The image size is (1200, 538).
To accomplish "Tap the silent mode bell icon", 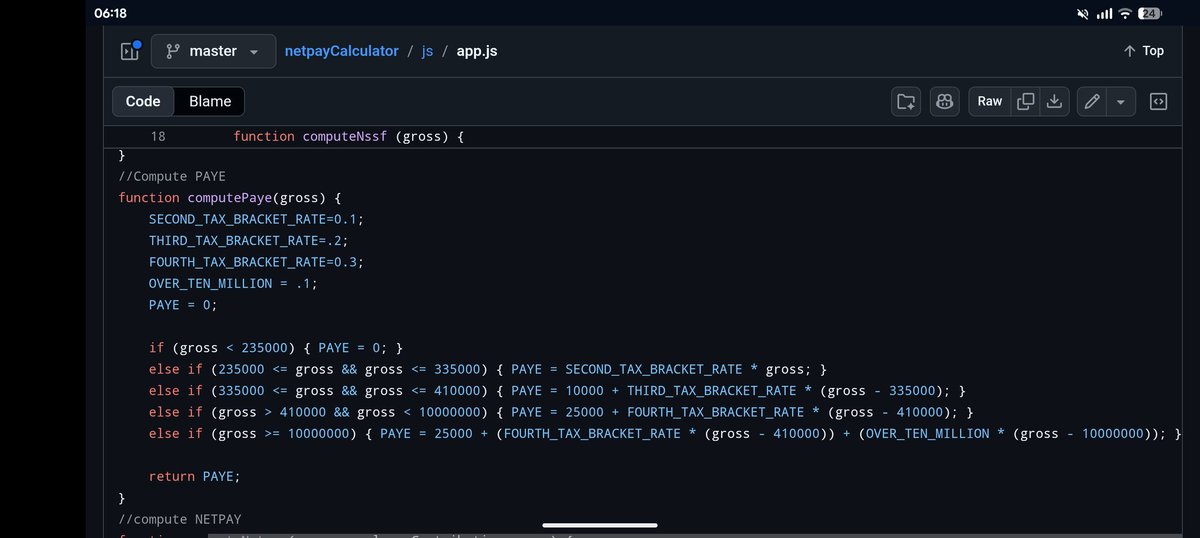I will (1083, 14).
